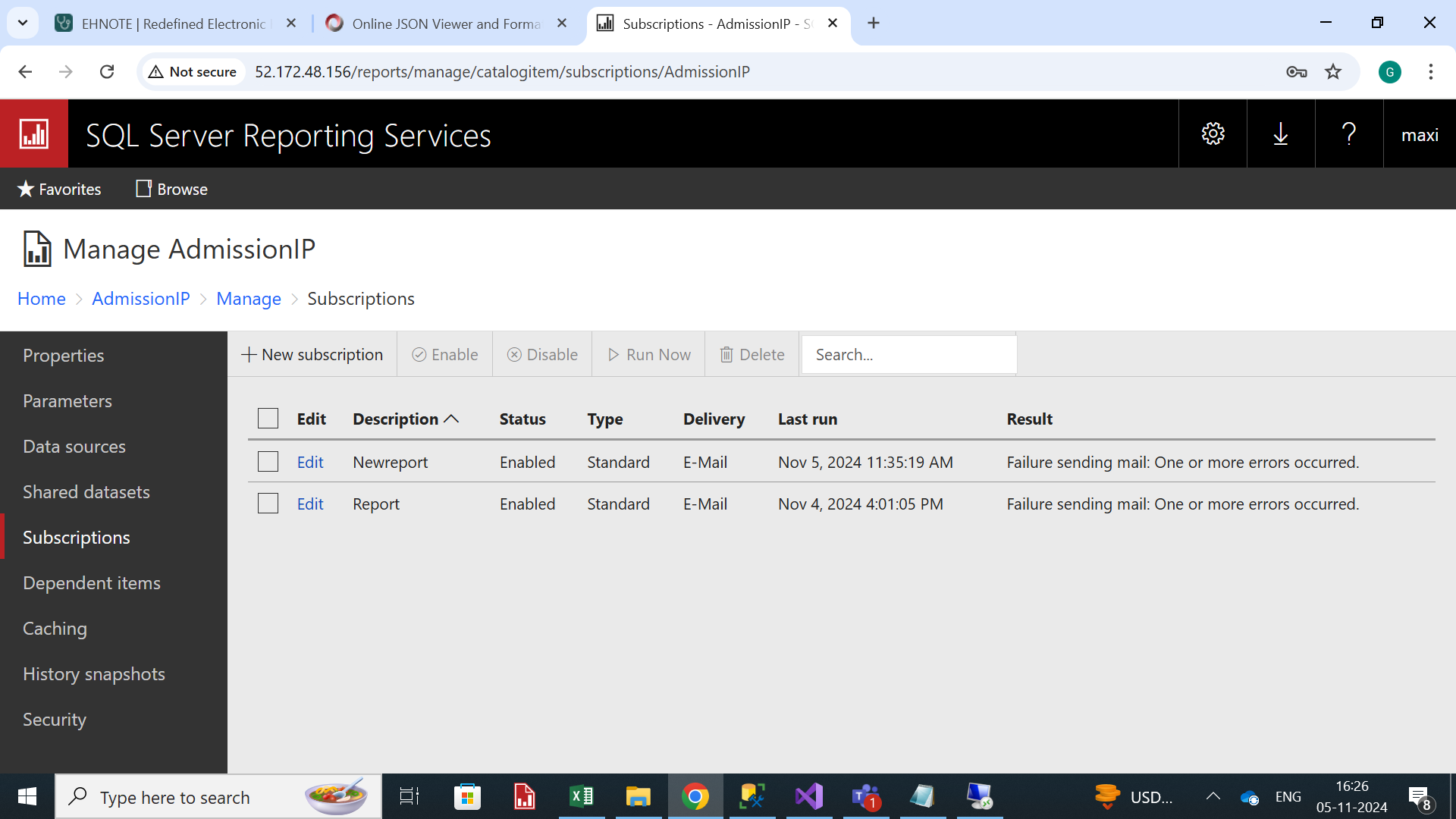
Task: Open the Properties side tab
Action: pos(114,355)
